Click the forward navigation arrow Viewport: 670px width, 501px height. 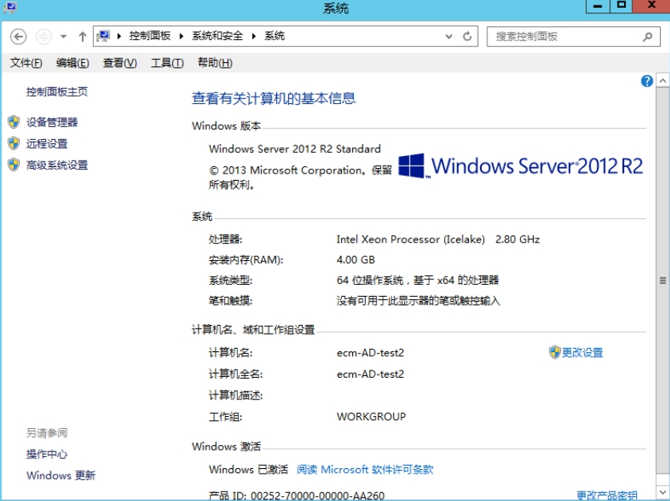43,37
